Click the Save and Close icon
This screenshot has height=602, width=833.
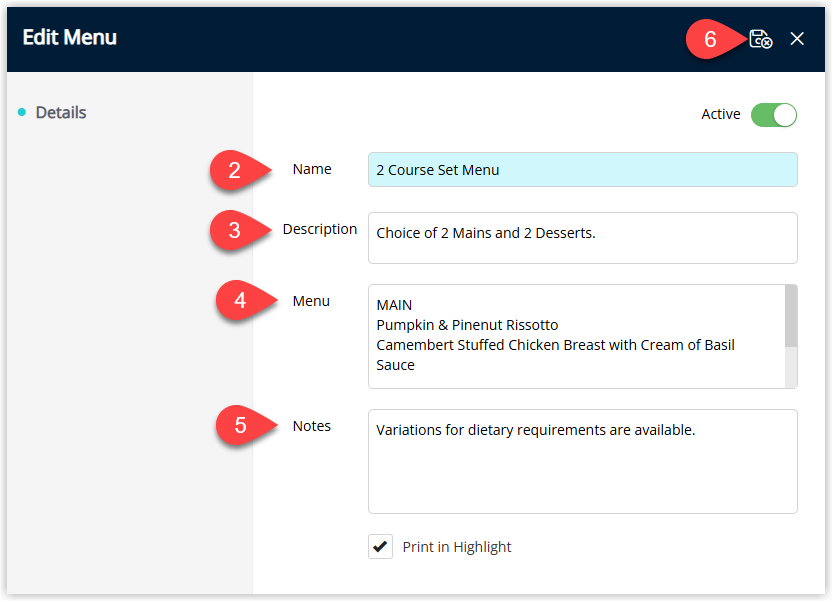pos(760,39)
